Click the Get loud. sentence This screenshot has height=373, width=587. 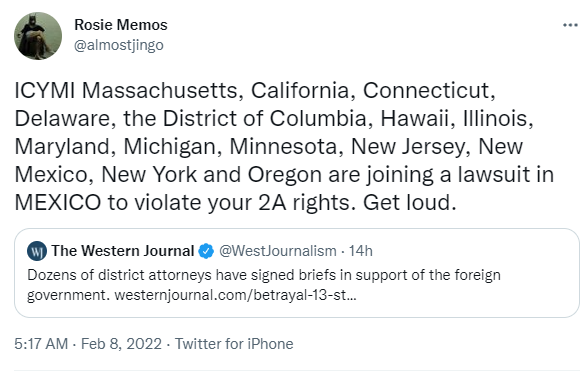410,202
